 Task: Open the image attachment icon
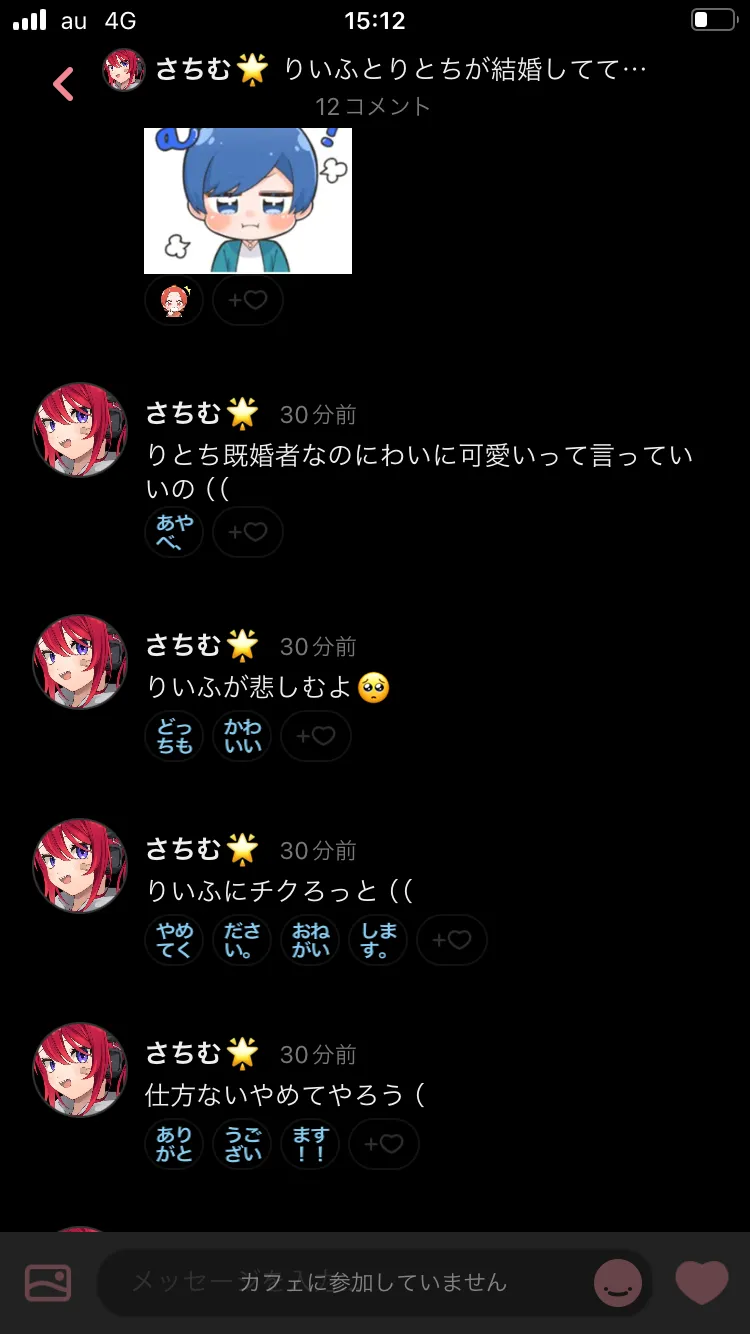click(48, 1283)
